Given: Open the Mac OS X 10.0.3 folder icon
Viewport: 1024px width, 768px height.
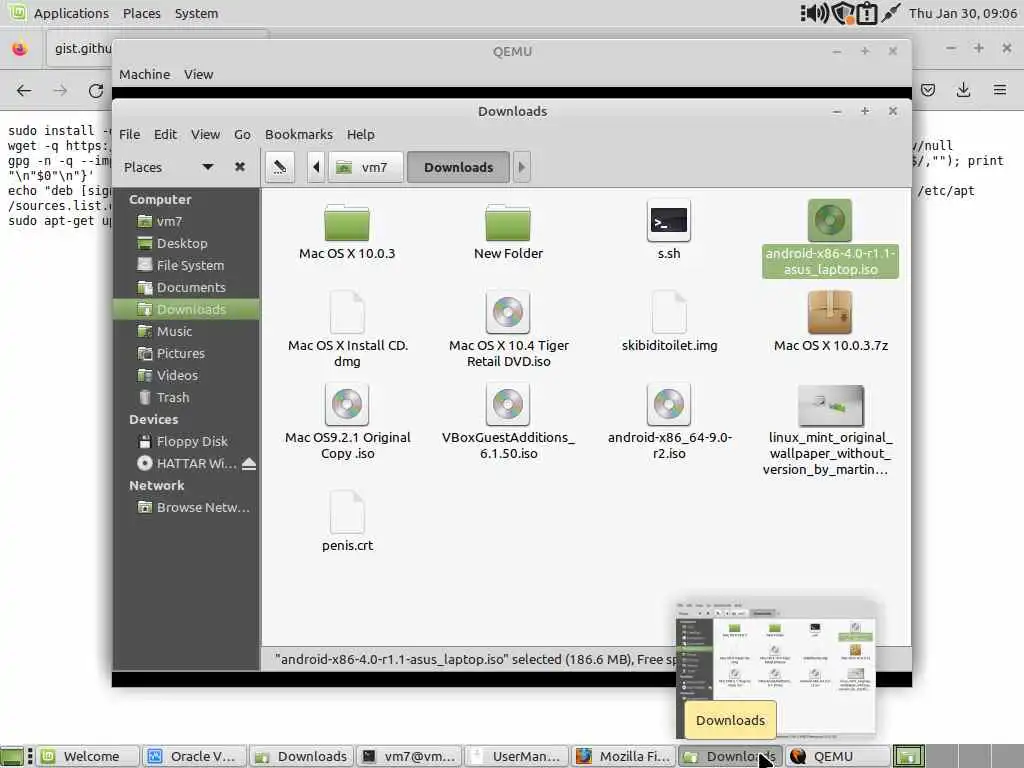Looking at the screenshot, I should click(x=347, y=222).
